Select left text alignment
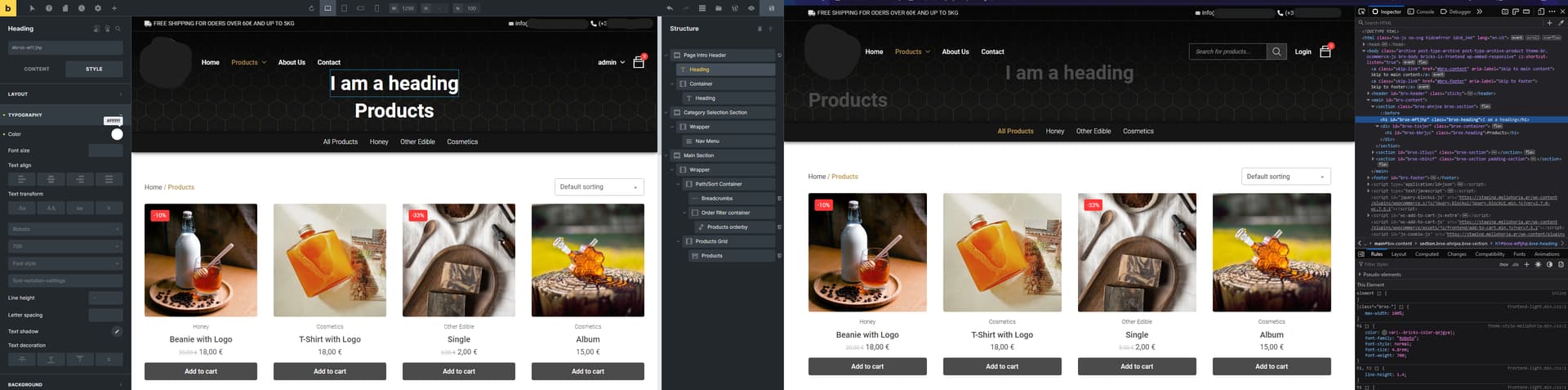The height and width of the screenshot is (390, 1568). 22,179
